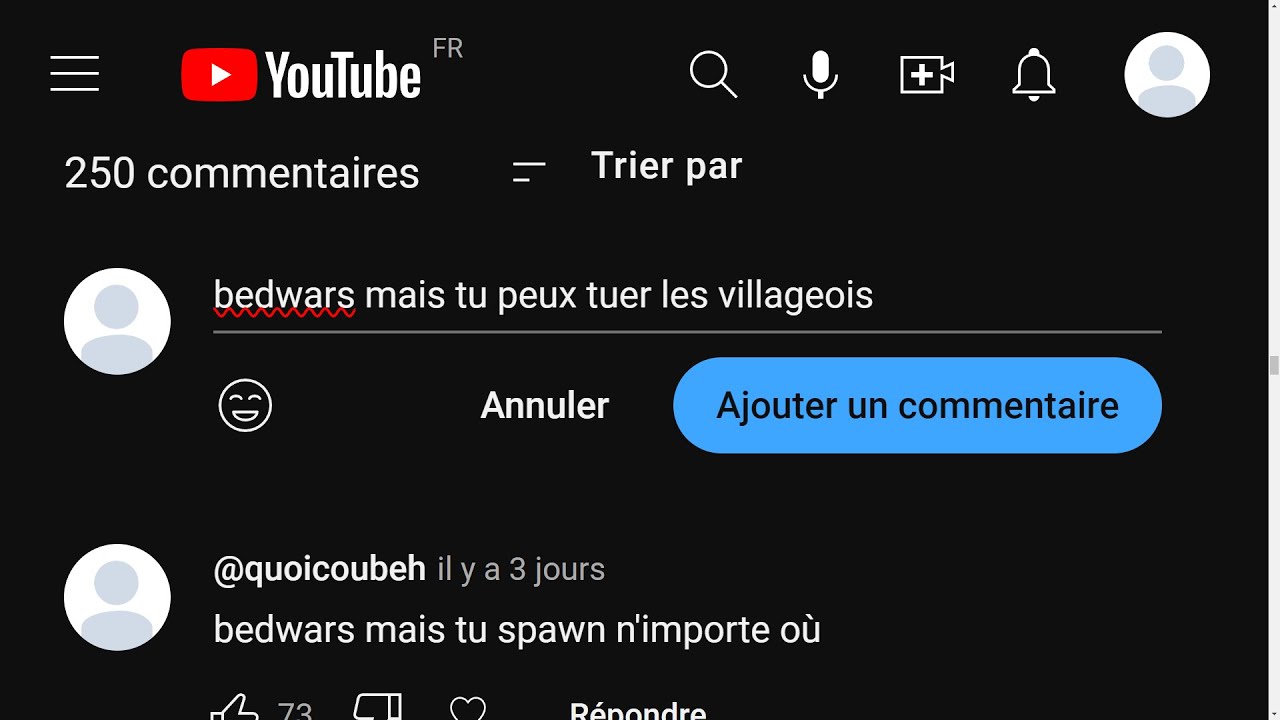Start voice search with microphone icon
Viewport: 1280px width, 720px height.
click(x=821, y=75)
